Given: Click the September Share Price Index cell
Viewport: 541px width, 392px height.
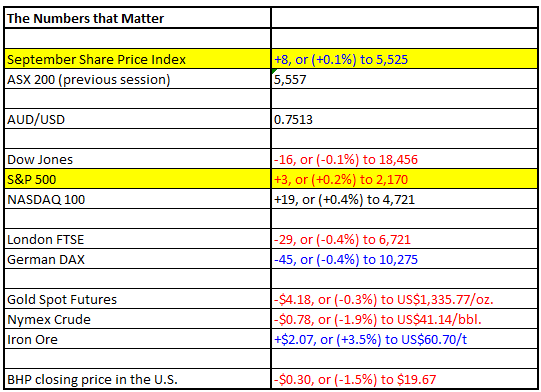Looking at the screenshot, I should 137,59.
